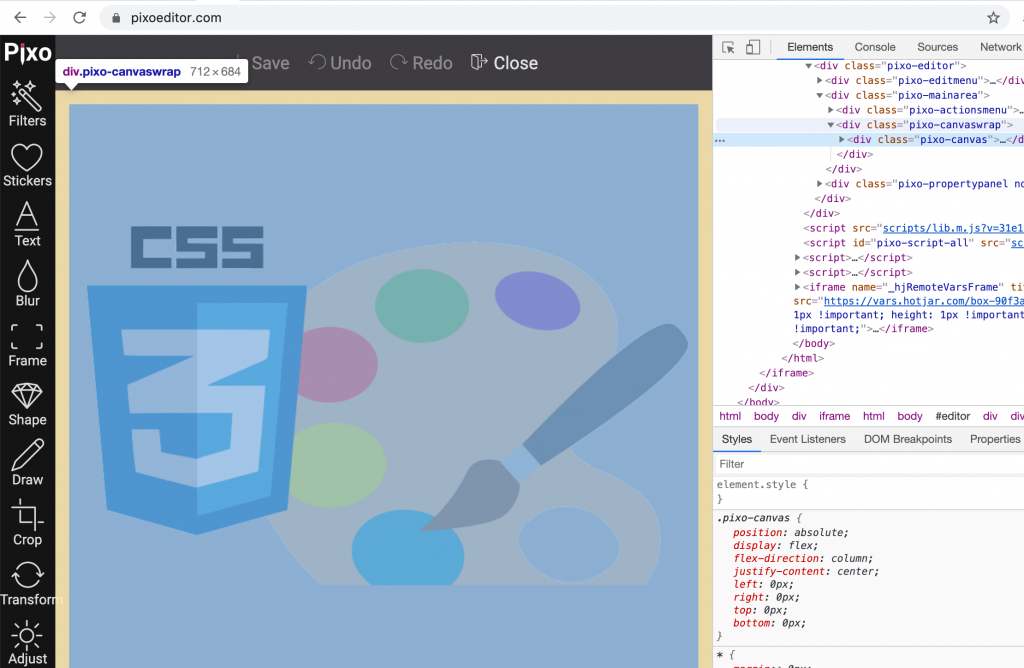The height and width of the screenshot is (668, 1024).
Task: Click the justify-content: center declaration
Action: (x=806, y=571)
